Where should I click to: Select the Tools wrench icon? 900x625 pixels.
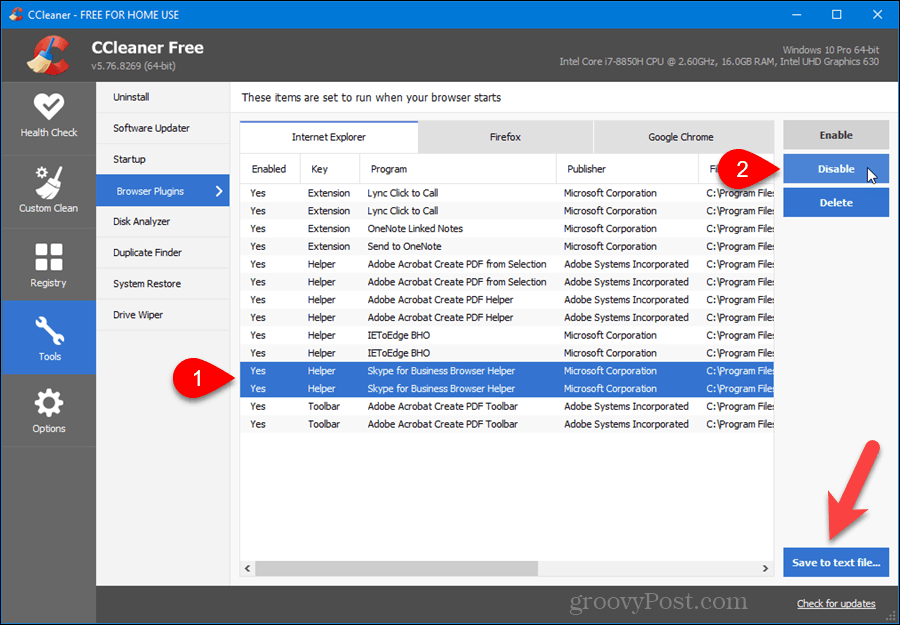(x=49, y=331)
